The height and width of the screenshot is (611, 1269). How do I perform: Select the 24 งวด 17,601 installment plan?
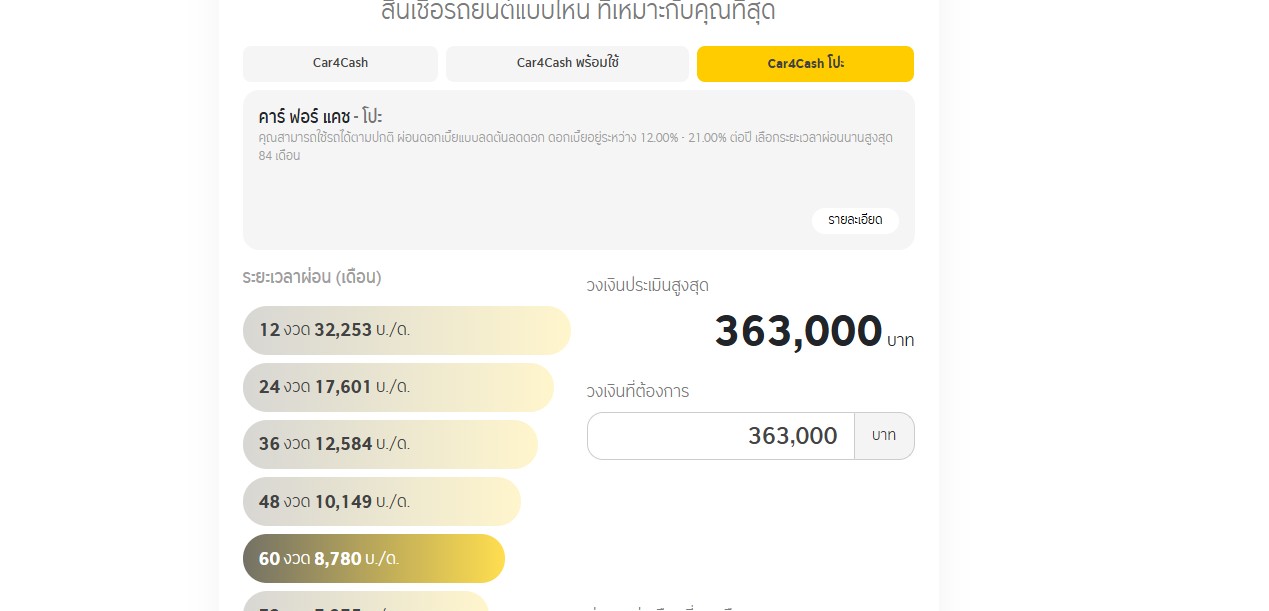[398, 387]
